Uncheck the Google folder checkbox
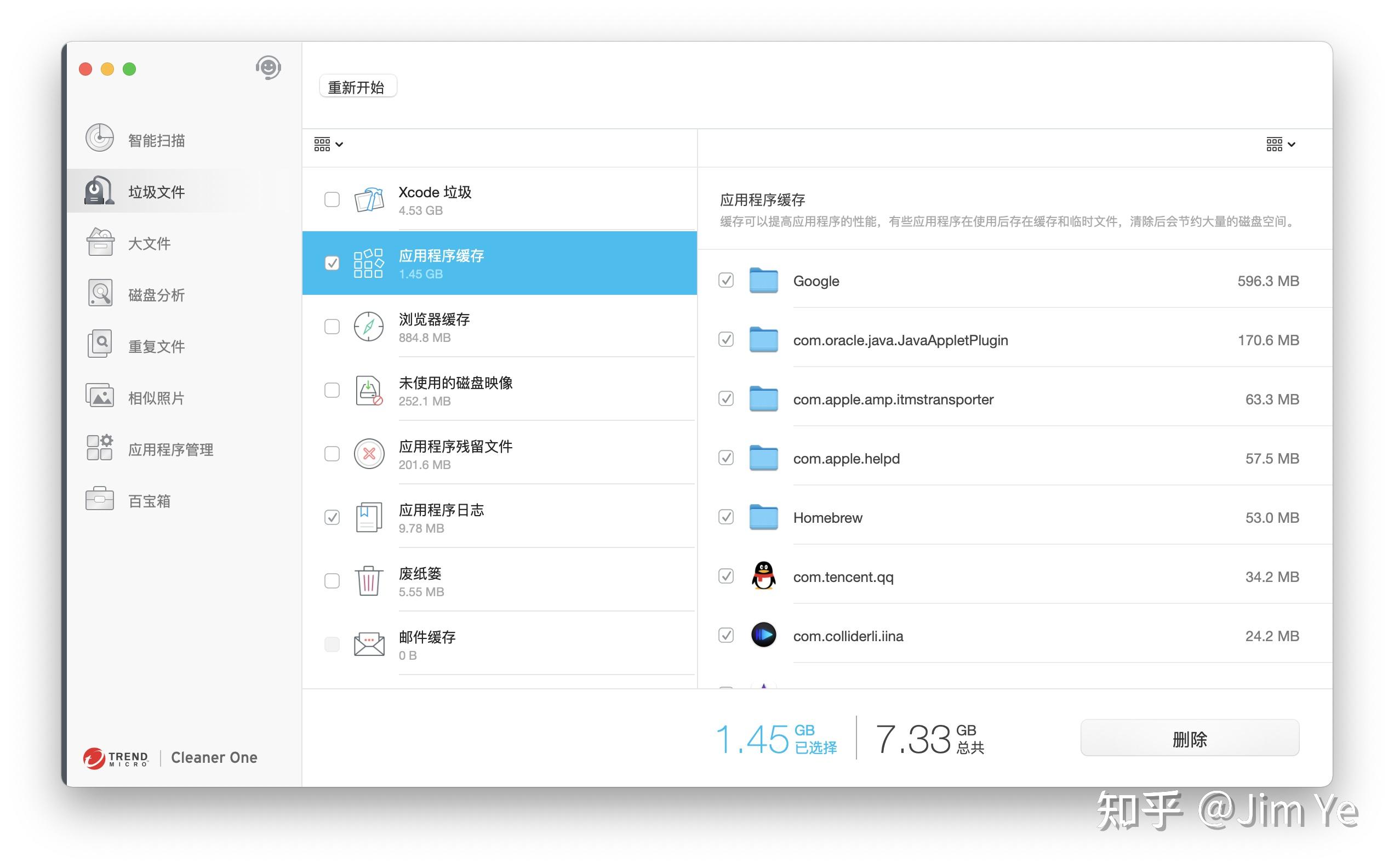1394x868 pixels. point(726,281)
